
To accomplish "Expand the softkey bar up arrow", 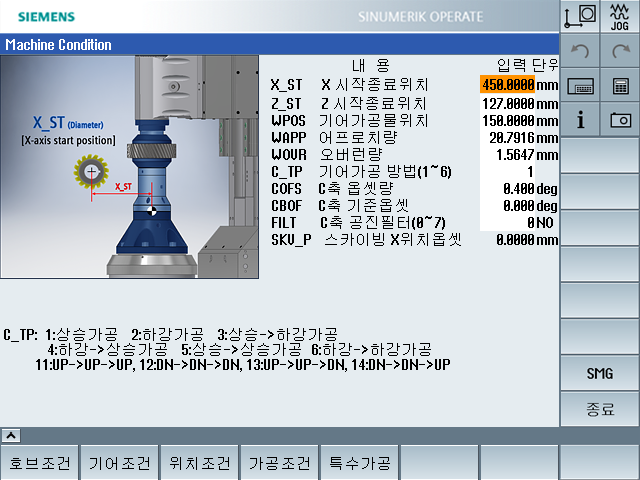I will (x=11, y=436).
